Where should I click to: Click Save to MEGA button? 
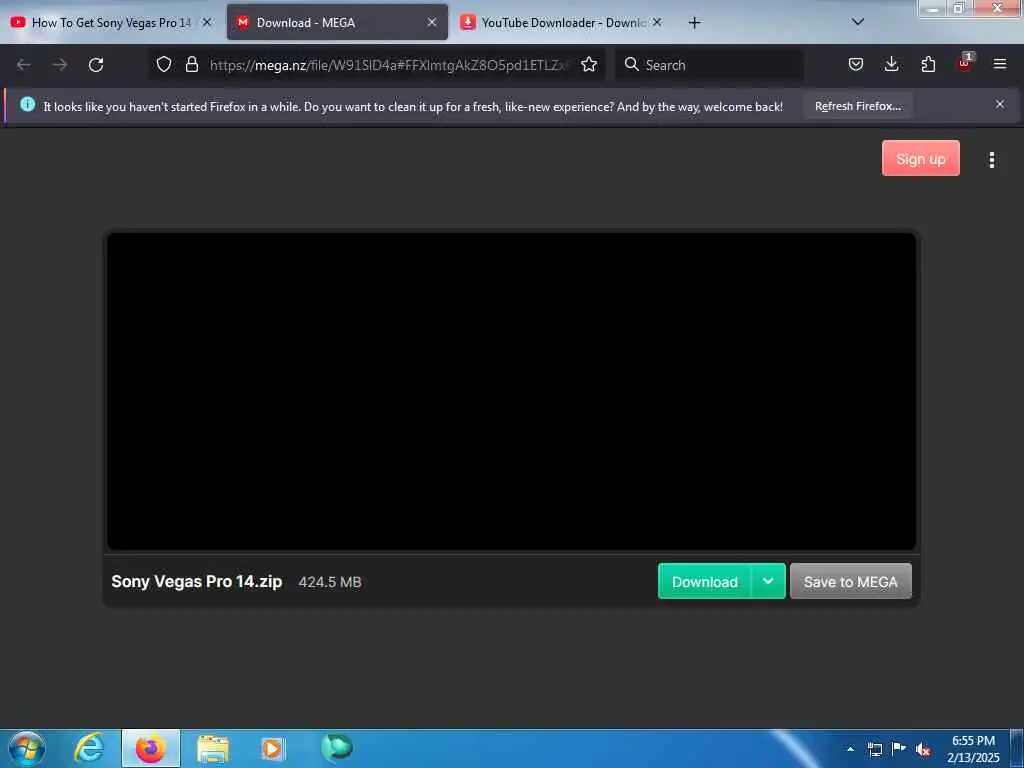(850, 581)
